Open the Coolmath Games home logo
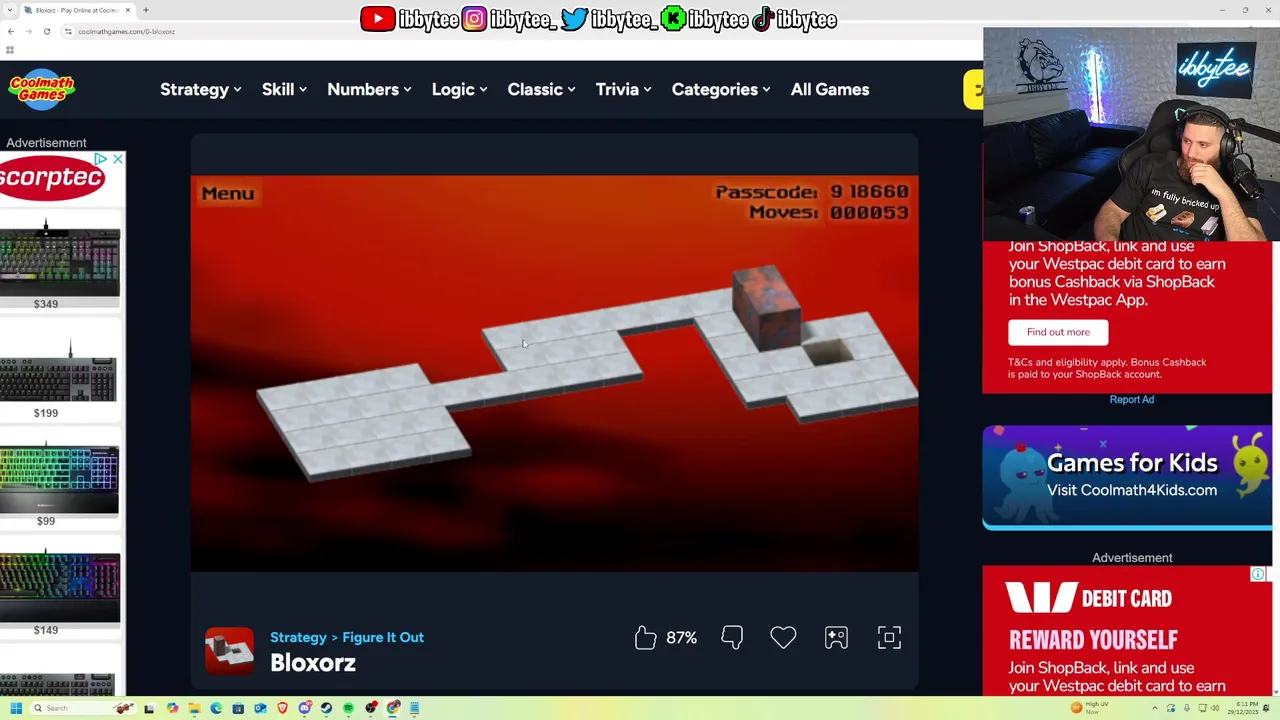Viewport: 1280px width, 720px height. point(42,88)
